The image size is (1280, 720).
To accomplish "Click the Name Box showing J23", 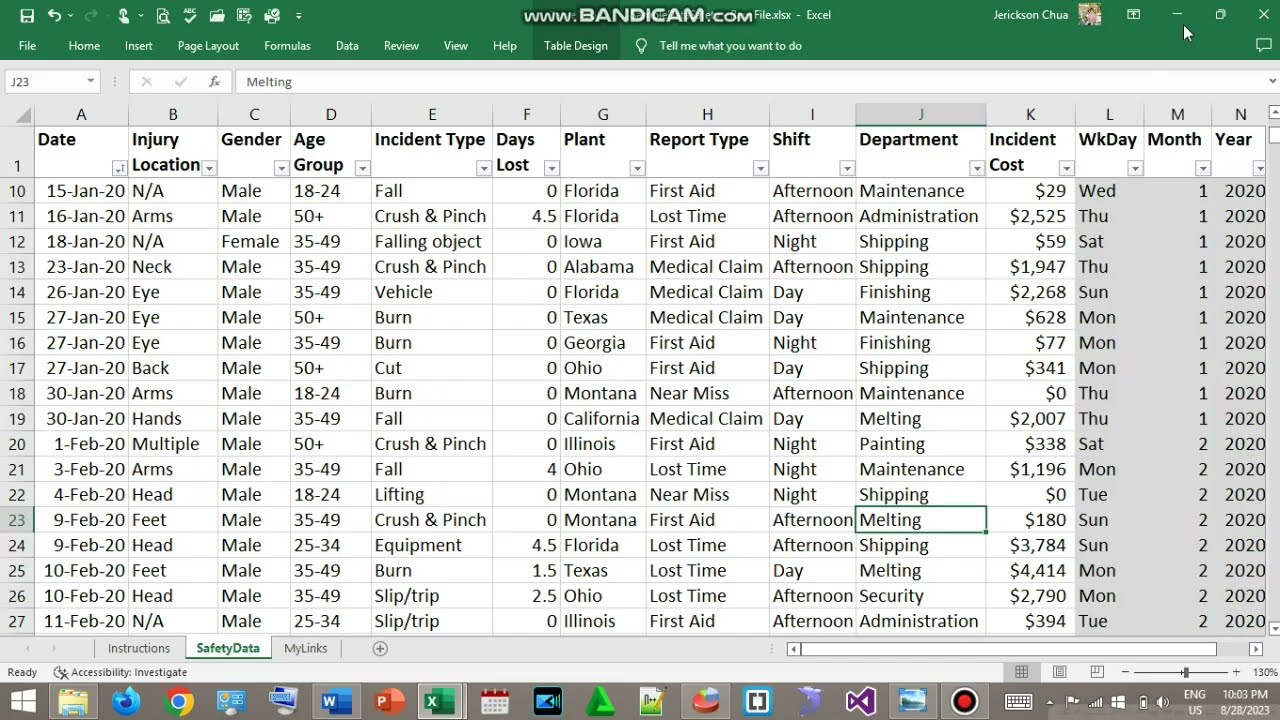I will 45,82.
